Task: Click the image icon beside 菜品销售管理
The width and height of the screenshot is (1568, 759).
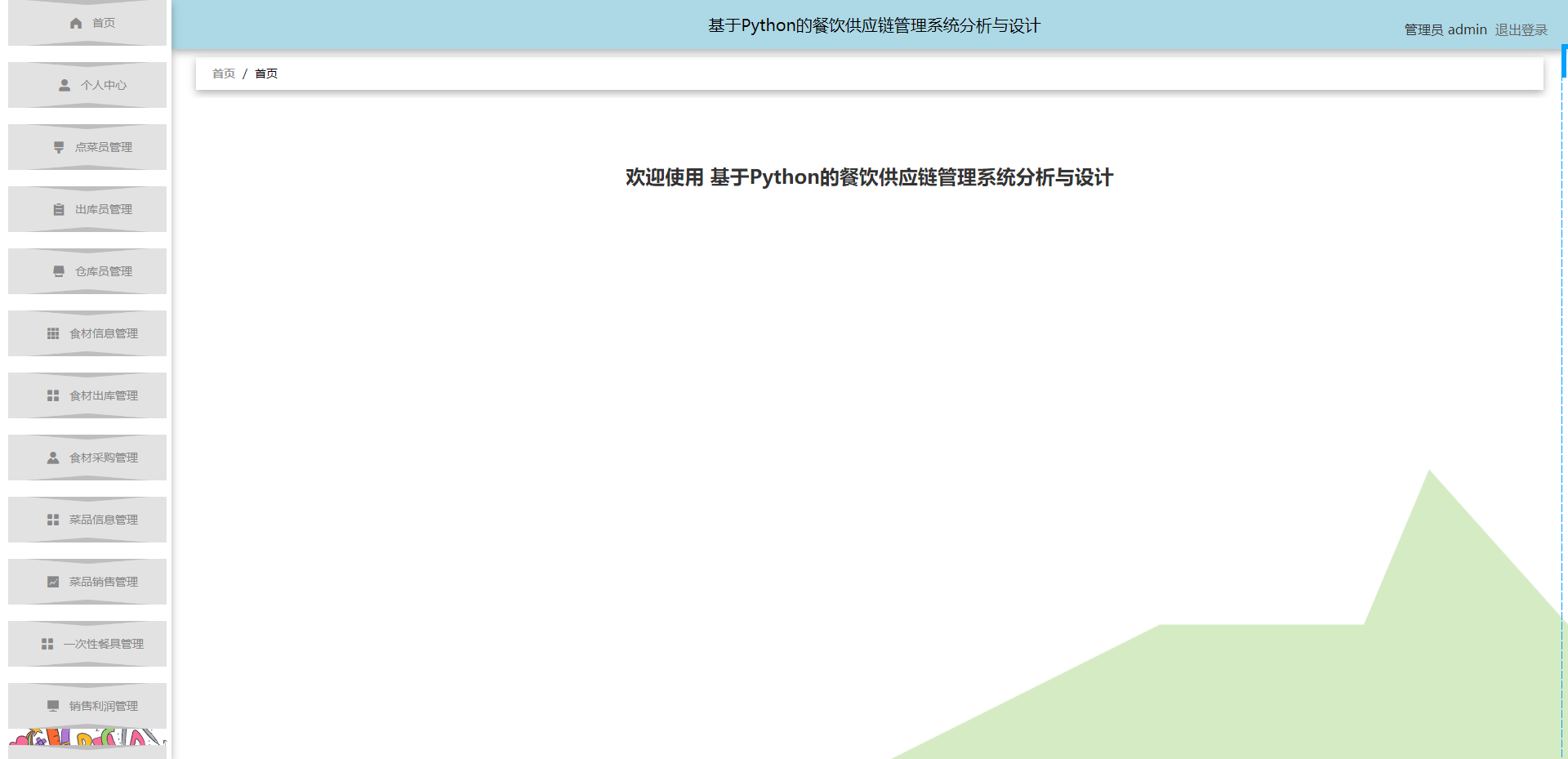Action: (53, 582)
